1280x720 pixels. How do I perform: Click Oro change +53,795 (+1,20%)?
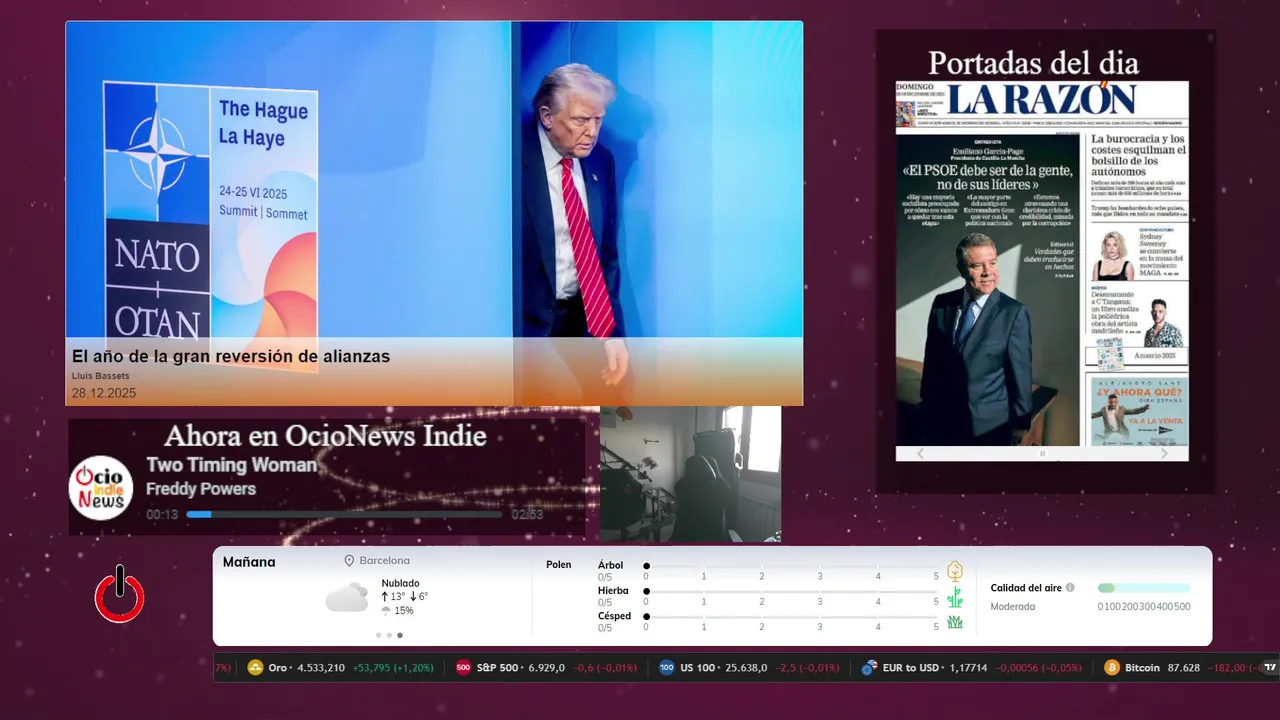393,668
